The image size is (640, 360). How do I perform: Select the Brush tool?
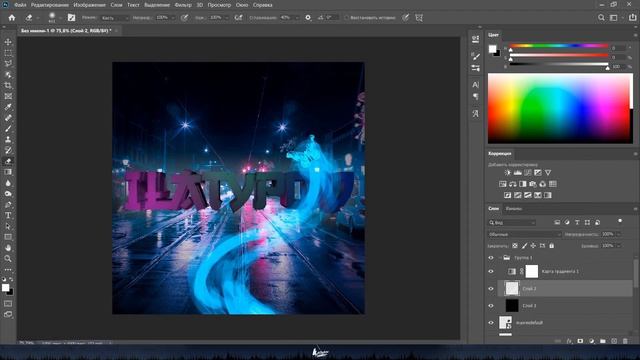point(8,129)
